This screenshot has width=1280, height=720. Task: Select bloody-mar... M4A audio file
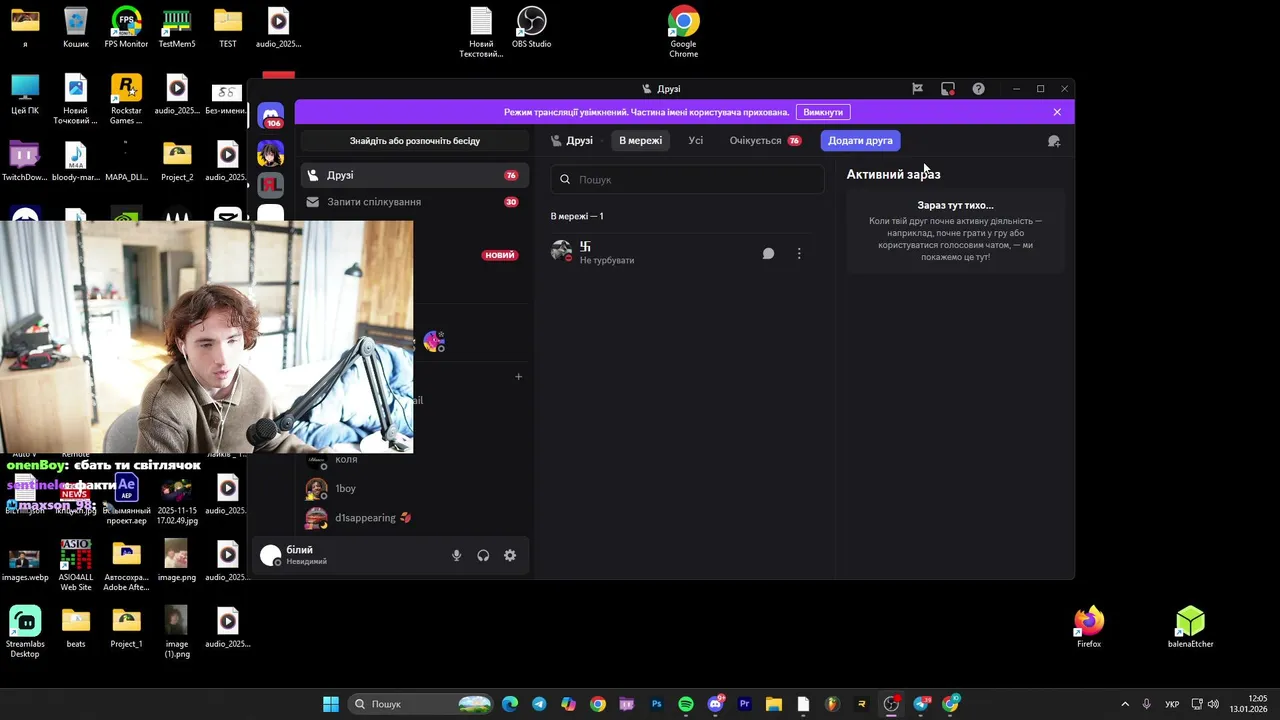[76, 162]
